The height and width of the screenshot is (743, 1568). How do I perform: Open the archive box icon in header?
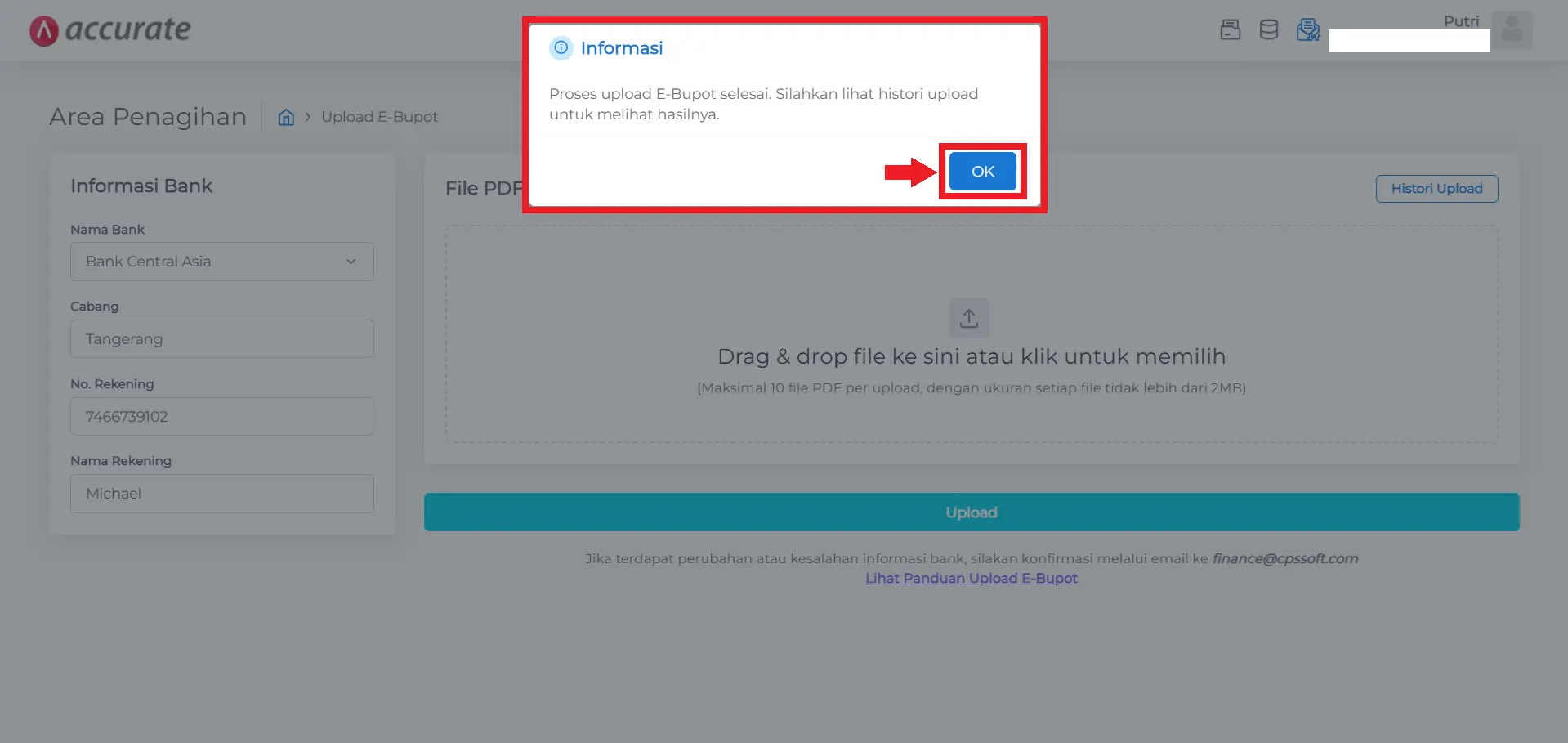[x=1229, y=29]
